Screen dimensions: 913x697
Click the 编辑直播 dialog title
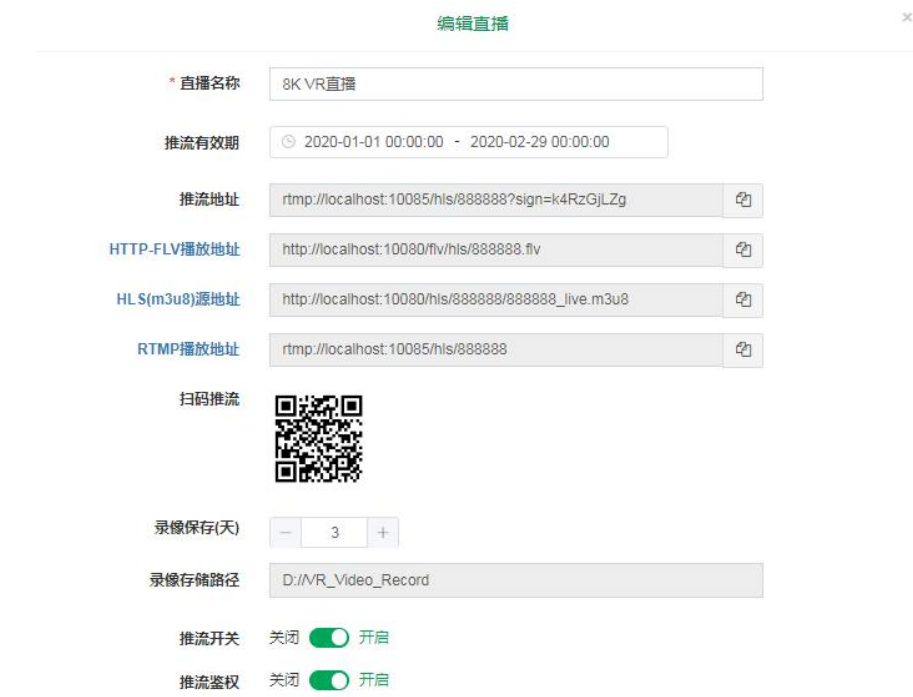[473, 23]
